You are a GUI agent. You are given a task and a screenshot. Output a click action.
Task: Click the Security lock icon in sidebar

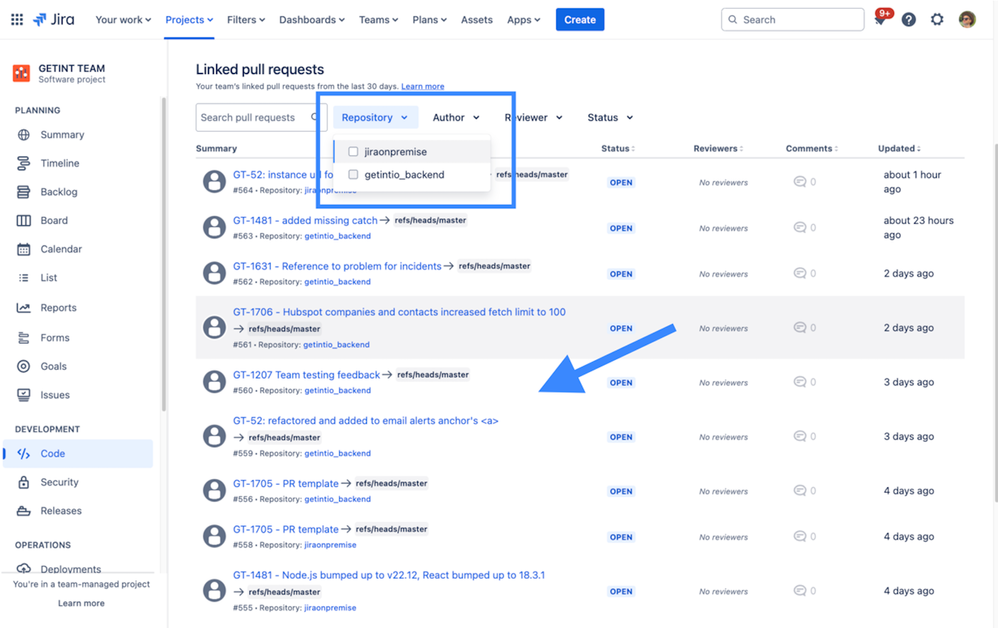point(24,482)
